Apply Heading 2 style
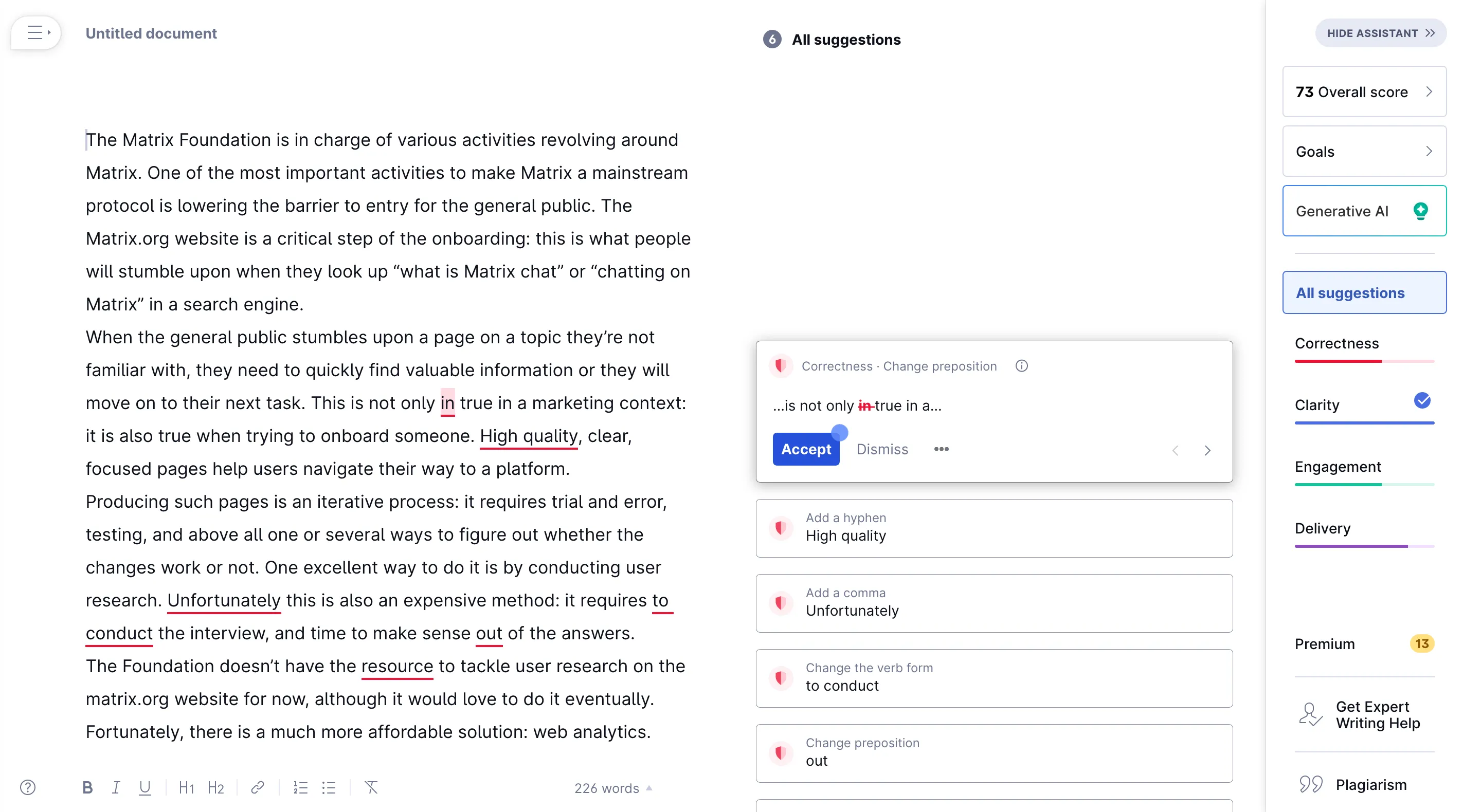Viewport: 1481px width, 812px height. tap(216, 787)
